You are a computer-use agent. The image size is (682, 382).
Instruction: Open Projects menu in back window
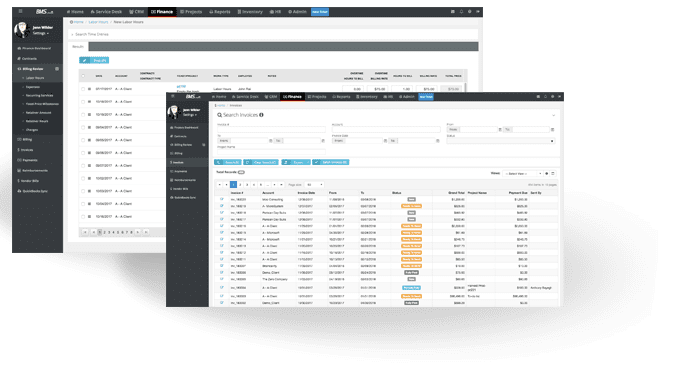pyautogui.click(x=191, y=12)
